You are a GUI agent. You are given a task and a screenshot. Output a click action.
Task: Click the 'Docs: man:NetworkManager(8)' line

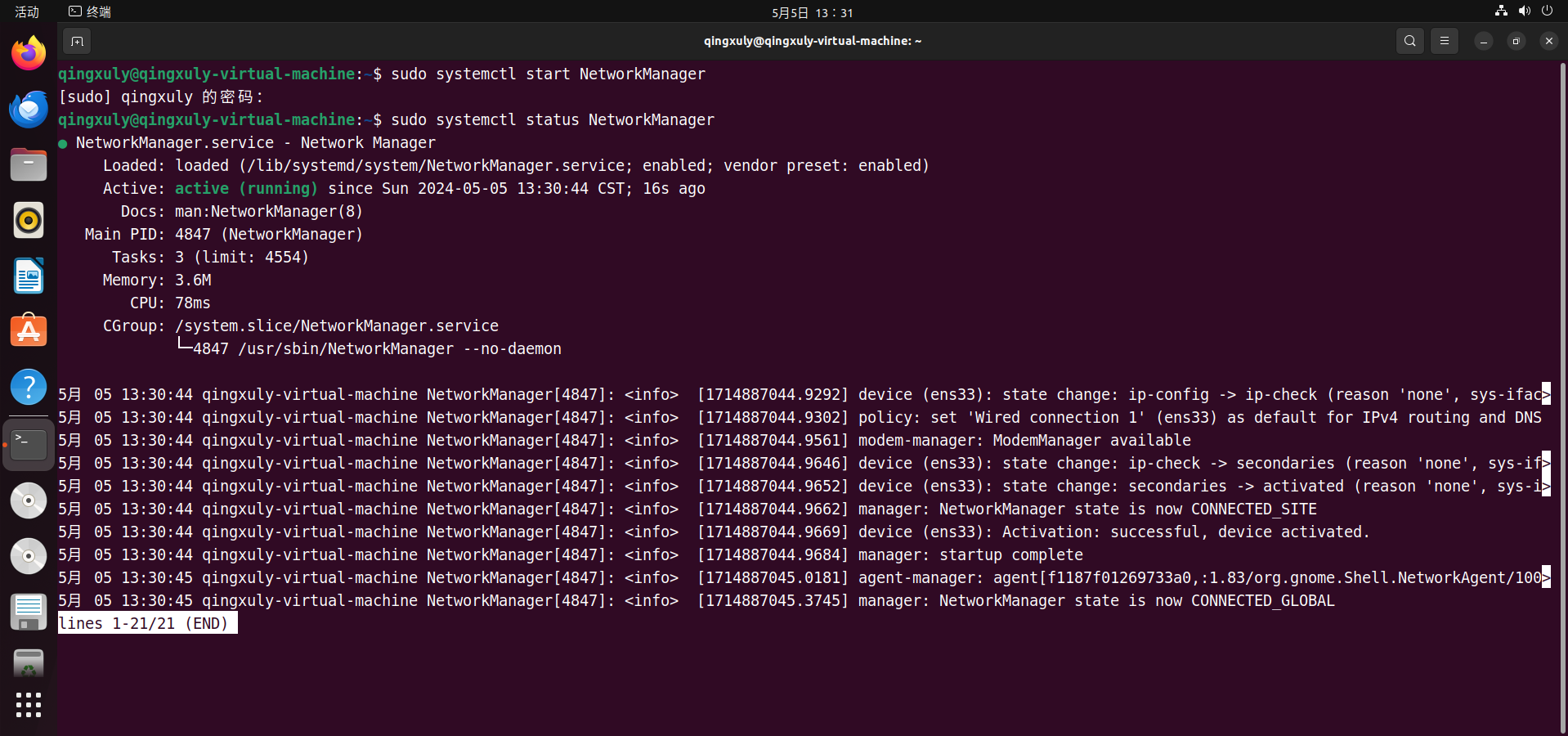pyautogui.click(x=241, y=212)
